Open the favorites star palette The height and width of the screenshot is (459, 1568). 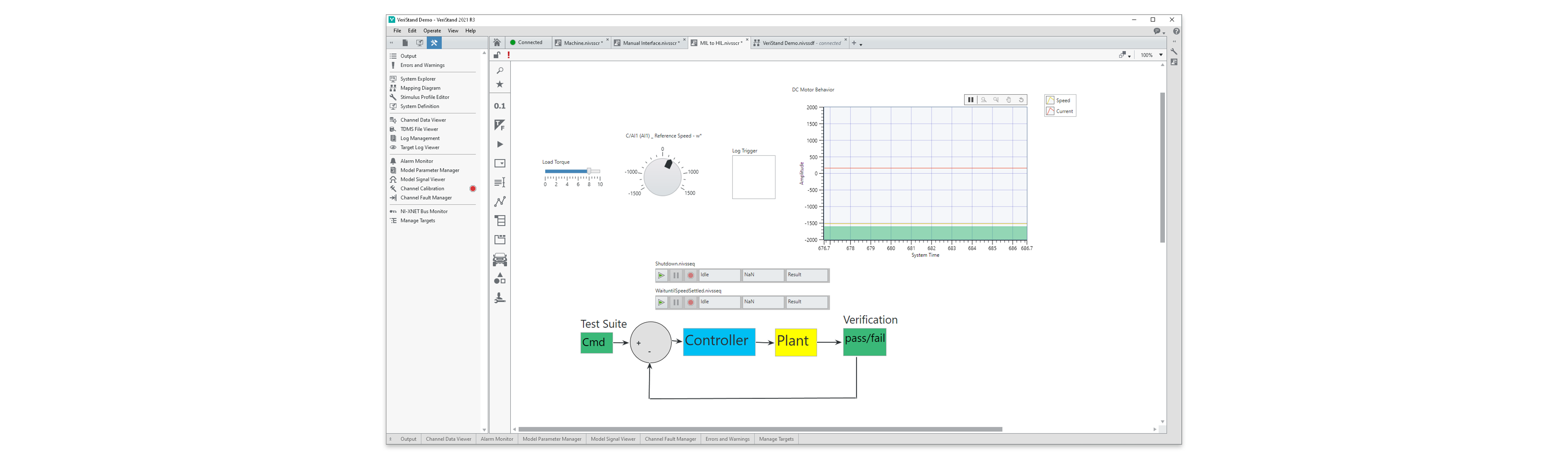(500, 84)
